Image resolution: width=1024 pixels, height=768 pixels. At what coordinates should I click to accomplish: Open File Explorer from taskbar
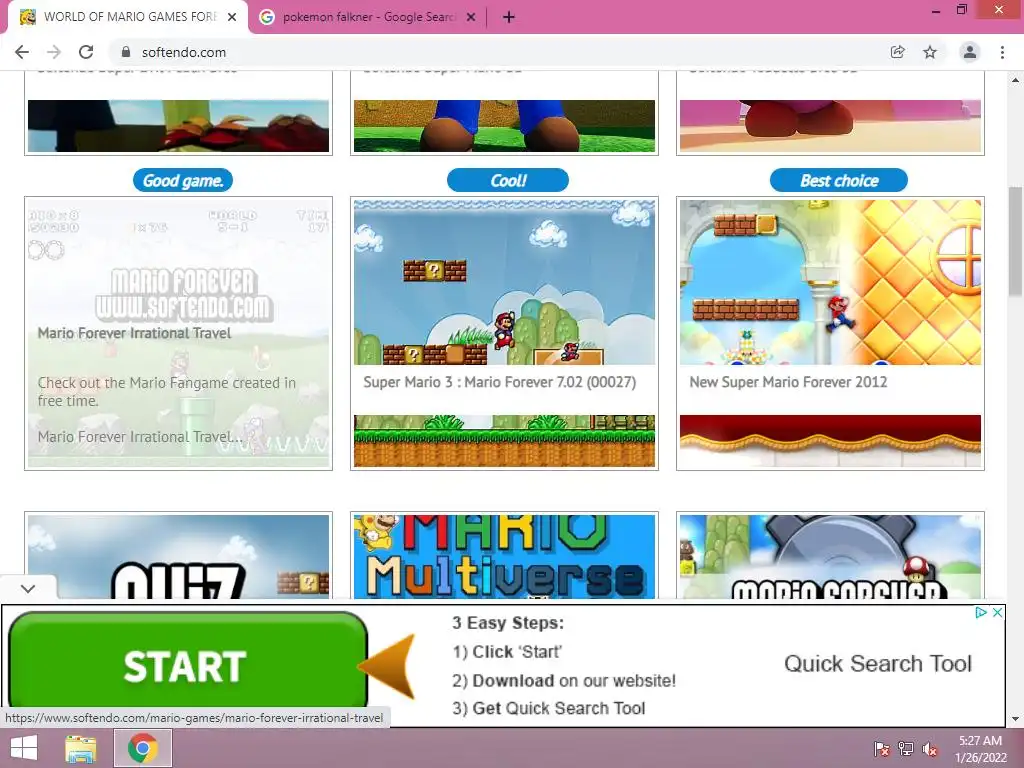tap(80, 748)
